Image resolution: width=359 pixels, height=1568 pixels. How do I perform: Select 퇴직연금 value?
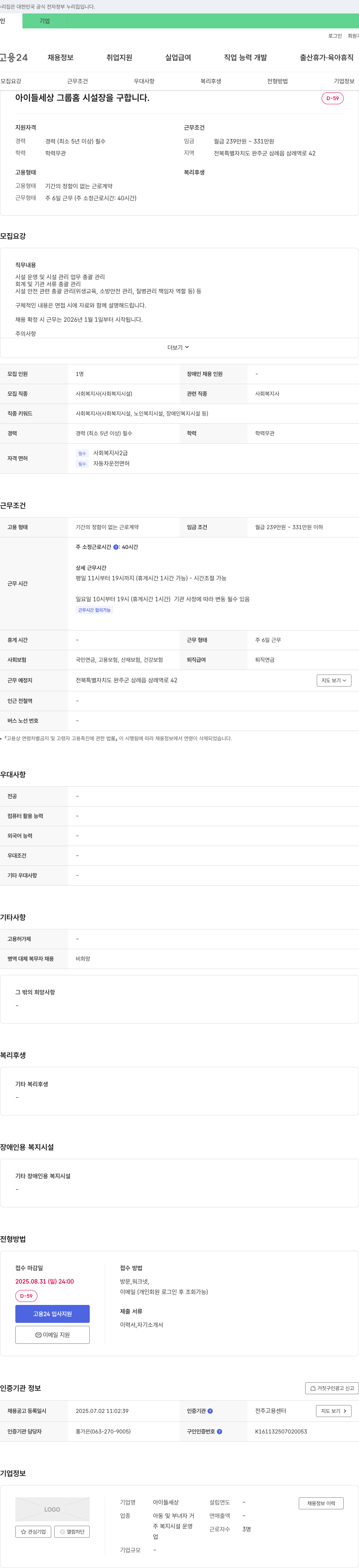pyautogui.click(x=264, y=660)
